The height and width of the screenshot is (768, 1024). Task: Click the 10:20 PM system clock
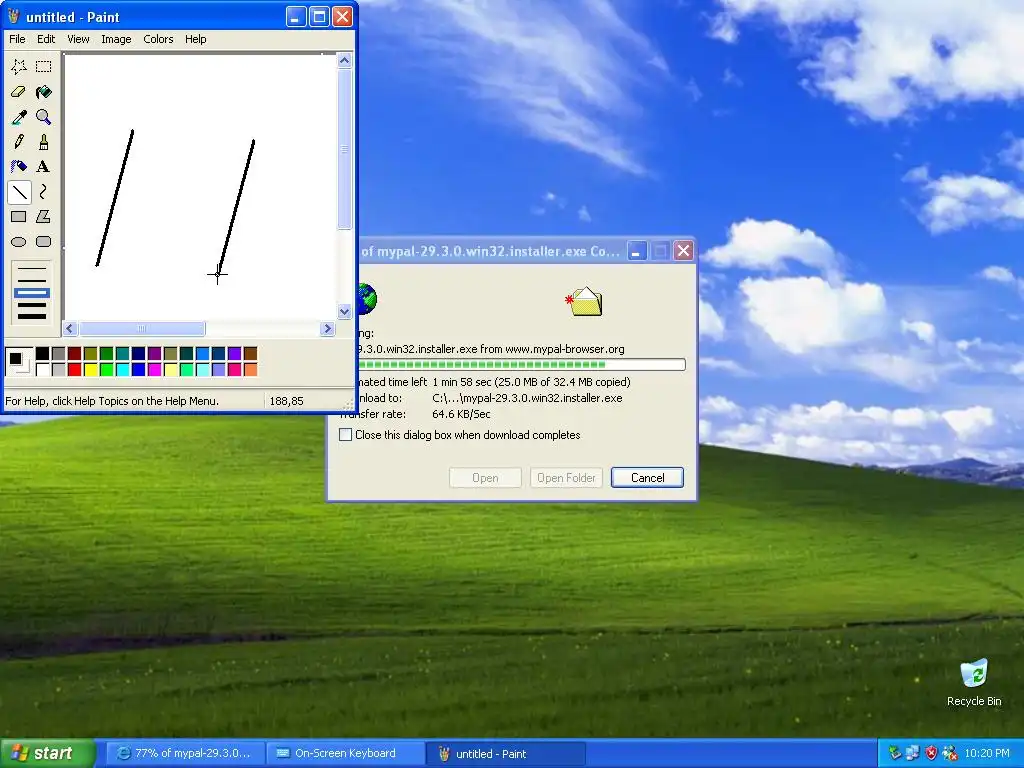click(x=987, y=754)
